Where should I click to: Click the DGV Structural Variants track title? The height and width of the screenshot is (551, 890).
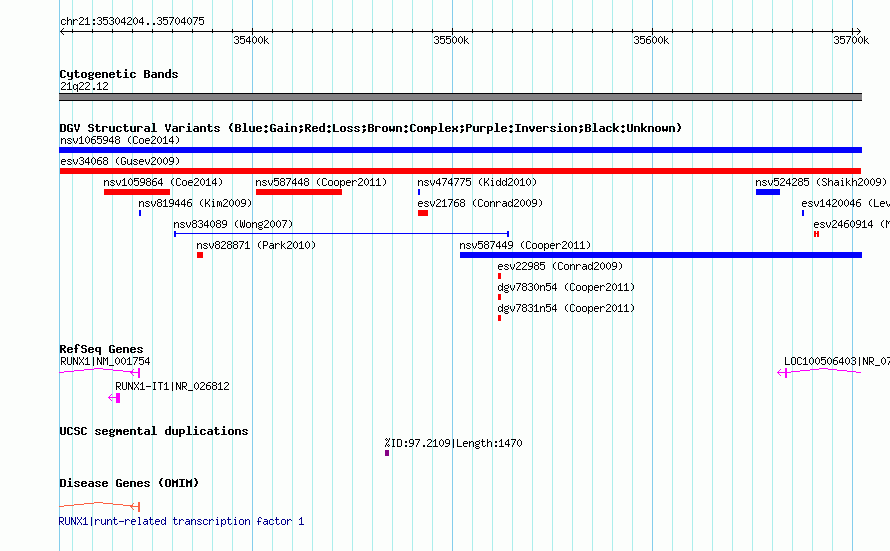[371, 128]
